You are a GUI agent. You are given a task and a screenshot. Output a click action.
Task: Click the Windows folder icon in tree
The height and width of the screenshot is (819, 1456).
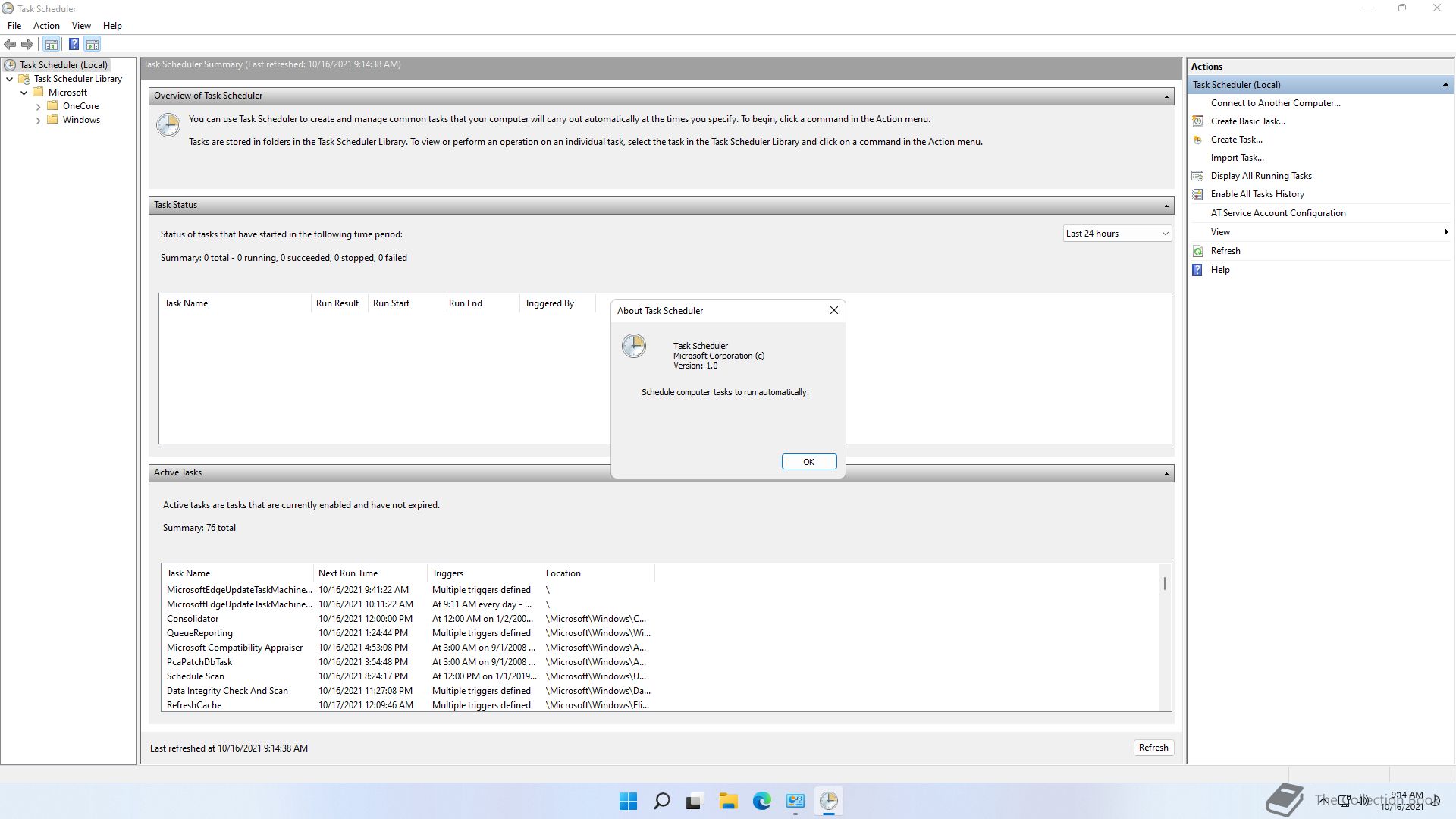(x=52, y=120)
